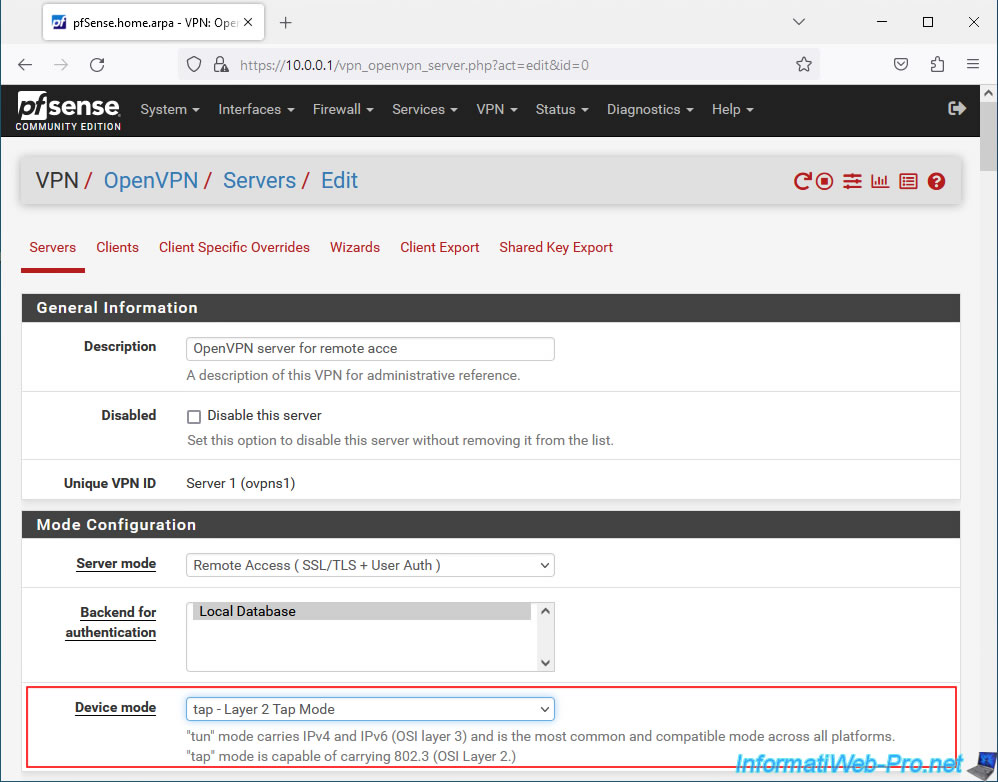The width and height of the screenshot is (998, 782).
Task: Expand the Interfaces menu
Action: 257,109
